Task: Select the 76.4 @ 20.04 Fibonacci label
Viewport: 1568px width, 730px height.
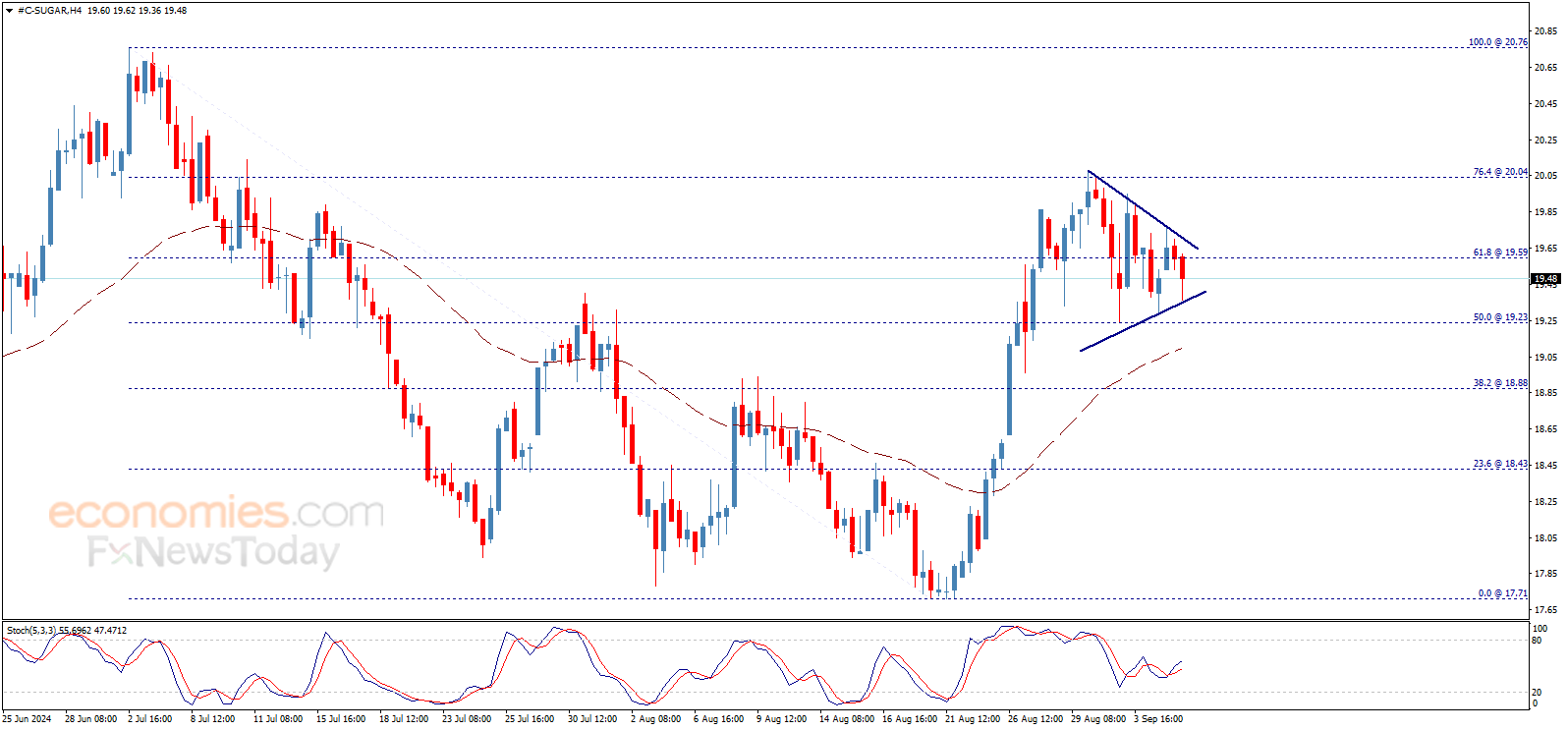Action: [1499, 172]
